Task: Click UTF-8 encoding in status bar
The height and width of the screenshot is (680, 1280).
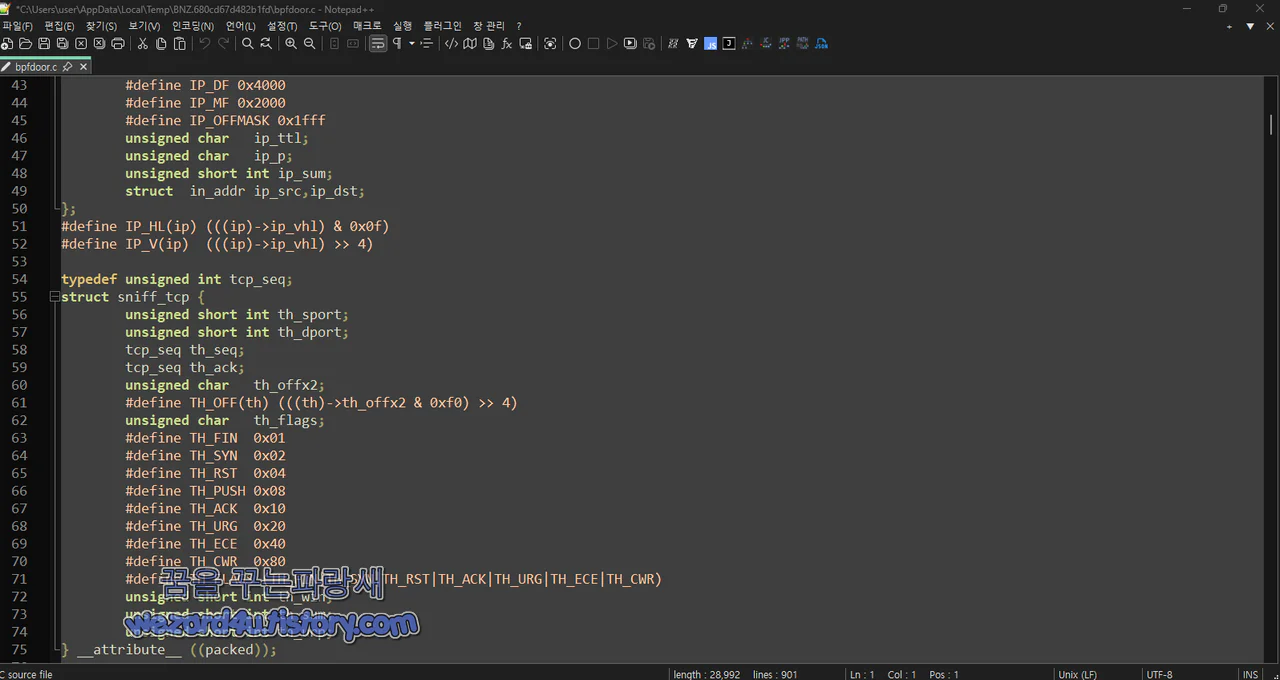Action: pyautogui.click(x=1159, y=674)
